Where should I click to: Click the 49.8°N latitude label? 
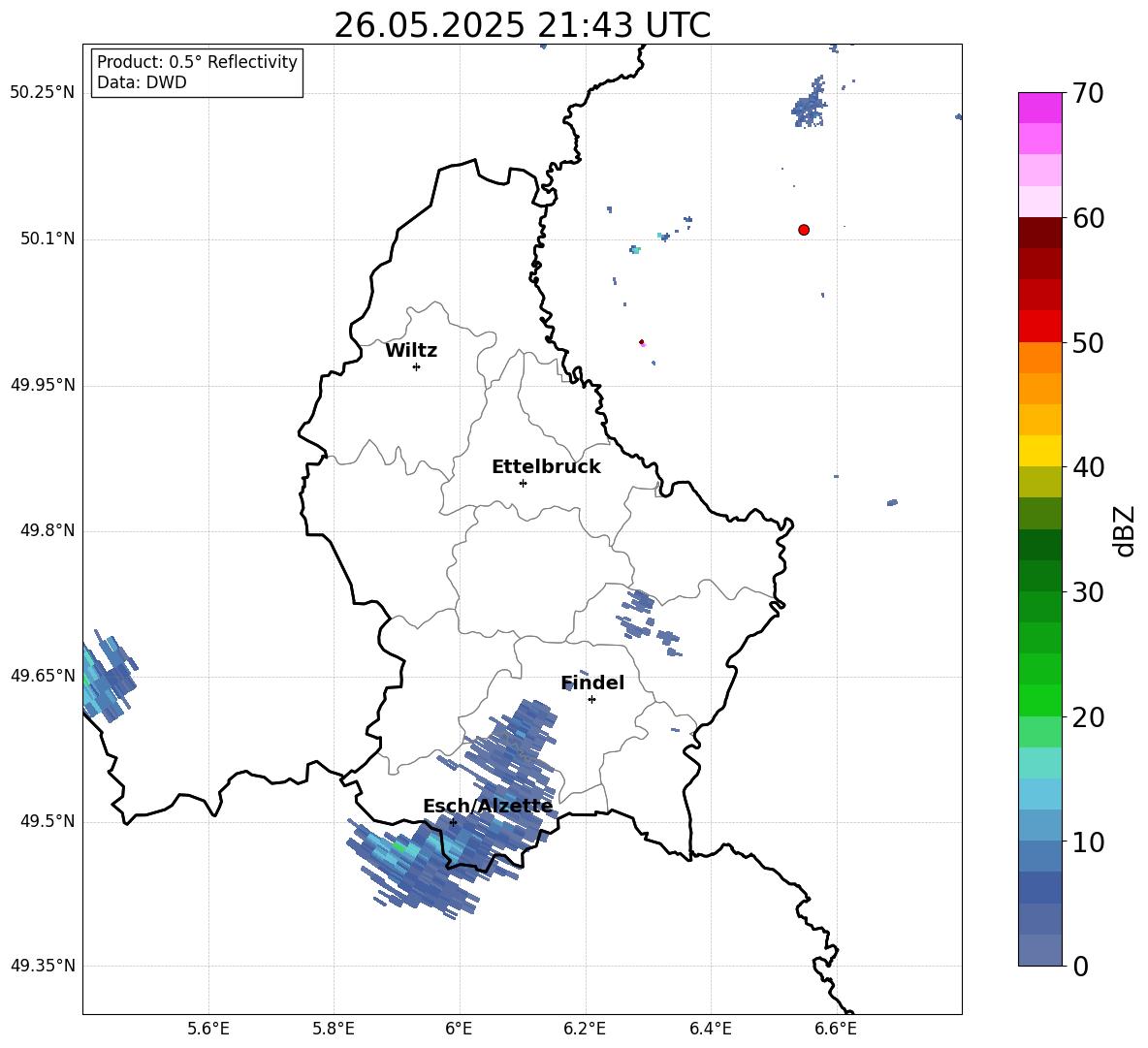click(48, 530)
